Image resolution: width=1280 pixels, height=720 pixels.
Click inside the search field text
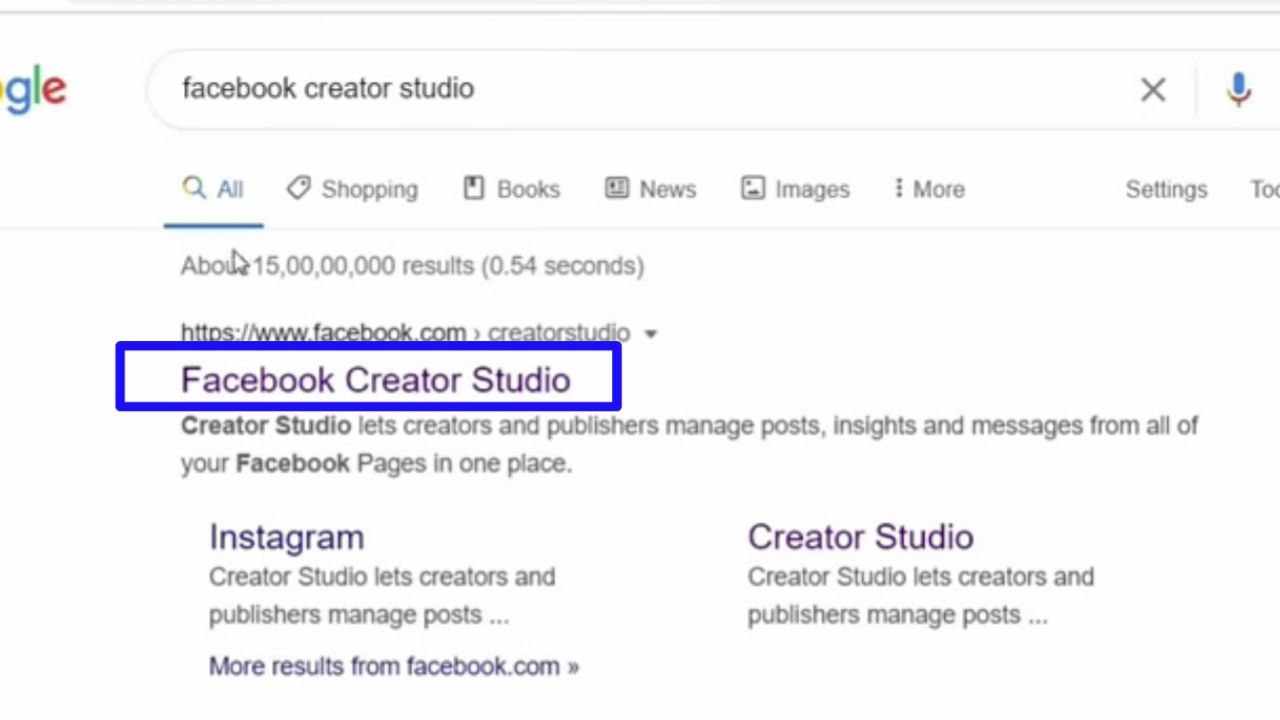coord(328,88)
